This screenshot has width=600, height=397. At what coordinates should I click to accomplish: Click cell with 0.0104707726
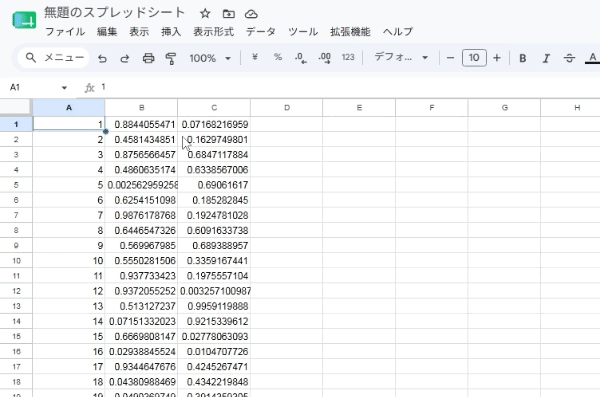(x=214, y=351)
